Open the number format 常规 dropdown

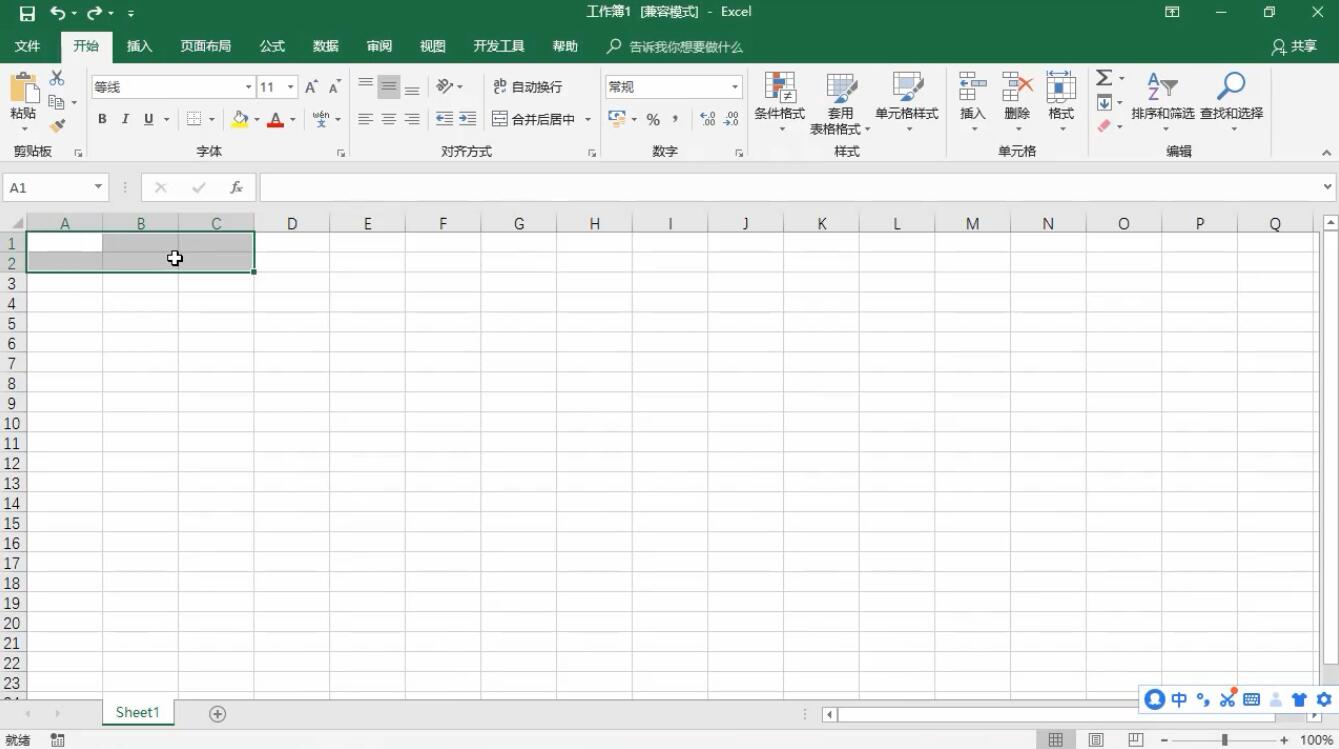735,87
